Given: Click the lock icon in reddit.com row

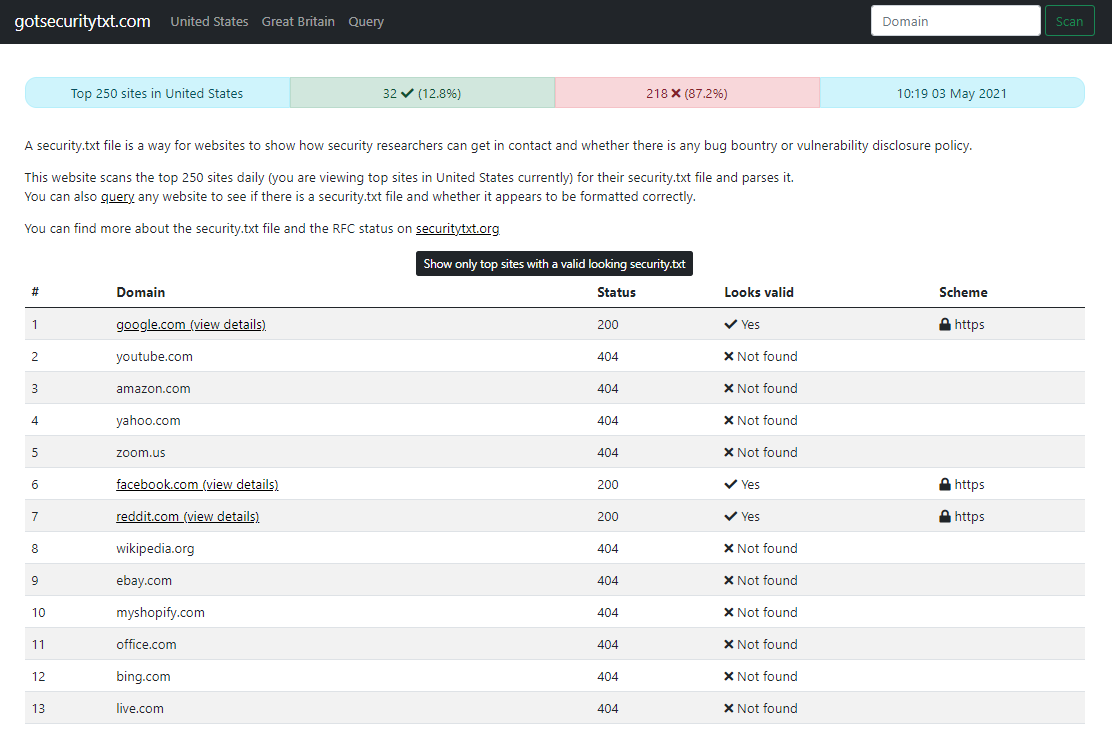Looking at the screenshot, I should pyautogui.click(x=945, y=517).
